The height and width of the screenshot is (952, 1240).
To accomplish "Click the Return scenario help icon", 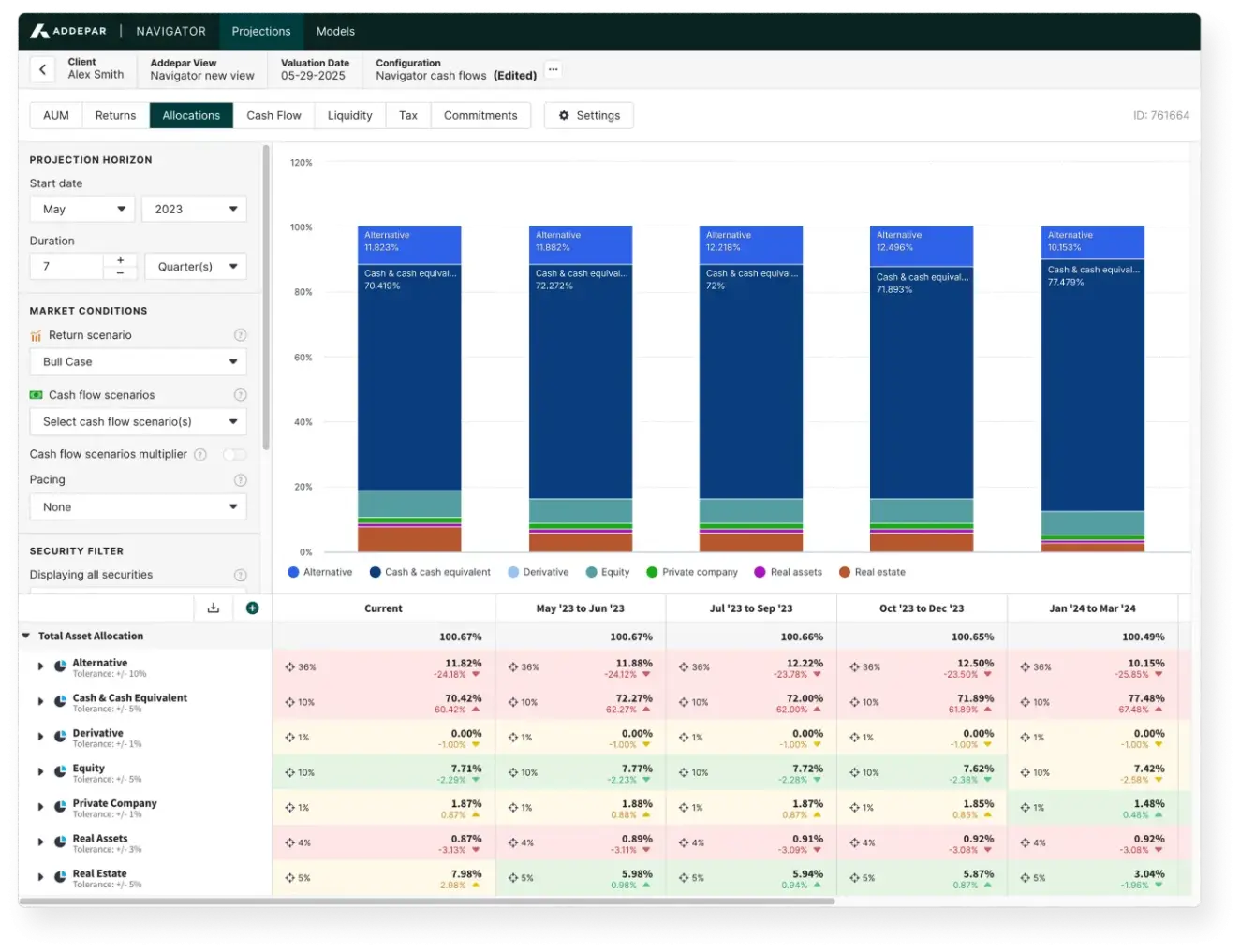I will [240, 335].
